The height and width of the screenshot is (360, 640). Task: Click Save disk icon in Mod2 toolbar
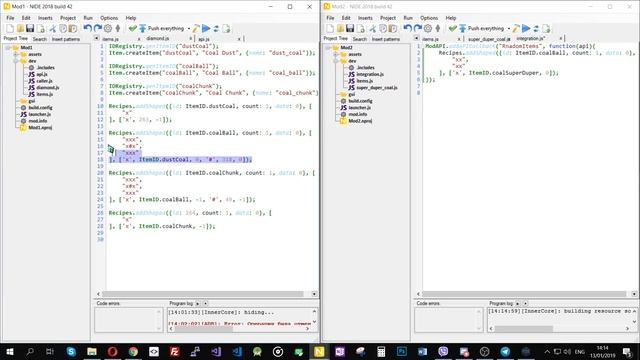click(x=350, y=29)
